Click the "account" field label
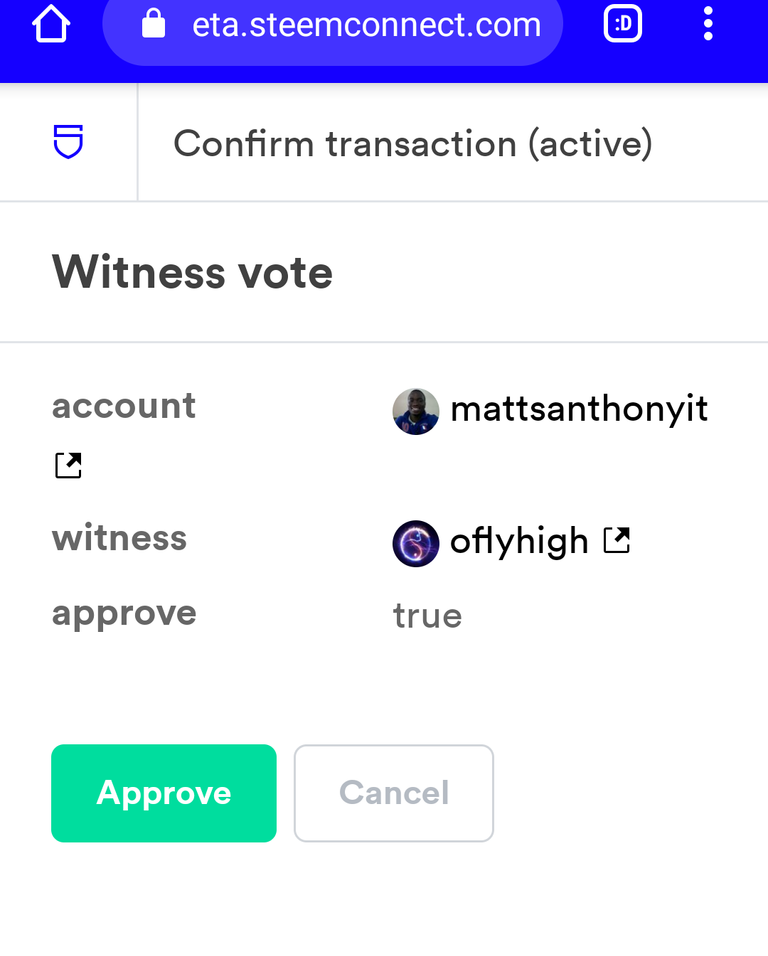This screenshot has height=956, width=768. tap(124, 406)
